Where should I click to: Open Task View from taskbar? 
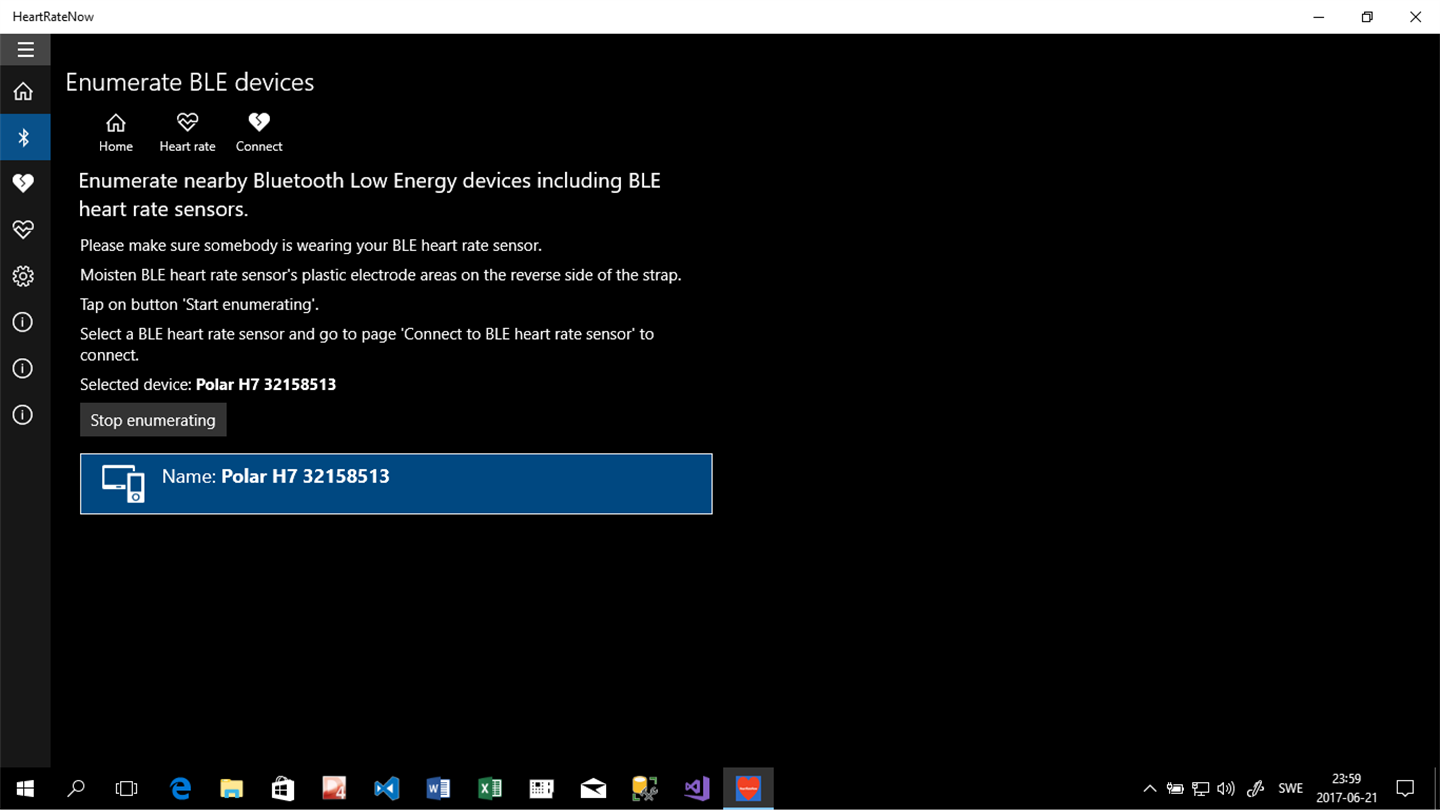tap(127, 789)
